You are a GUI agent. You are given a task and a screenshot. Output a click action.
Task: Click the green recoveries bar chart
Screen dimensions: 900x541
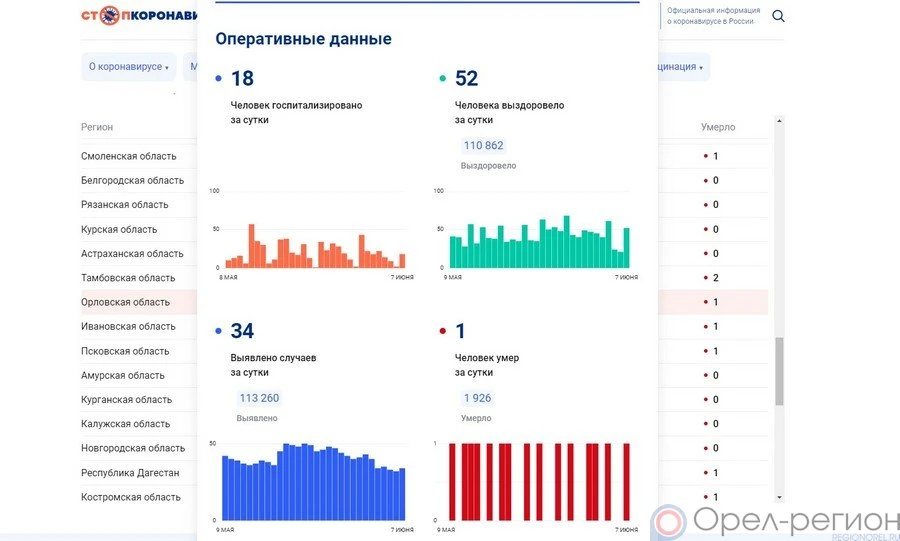point(538,242)
